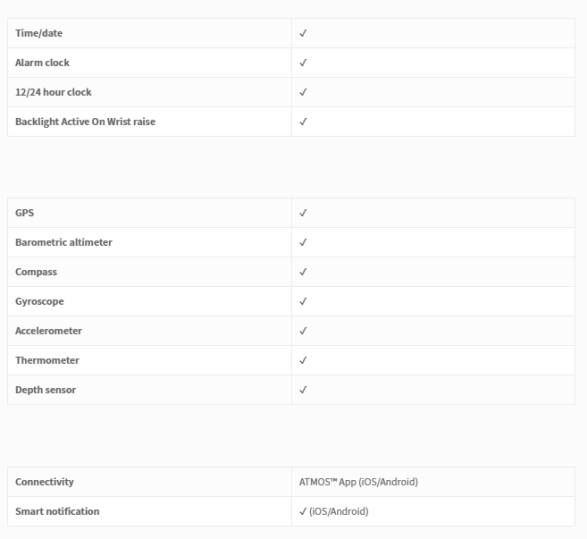This screenshot has height=539, width=587.
Task: Click the Thermometer checkmark
Action: [x=303, y=360]
